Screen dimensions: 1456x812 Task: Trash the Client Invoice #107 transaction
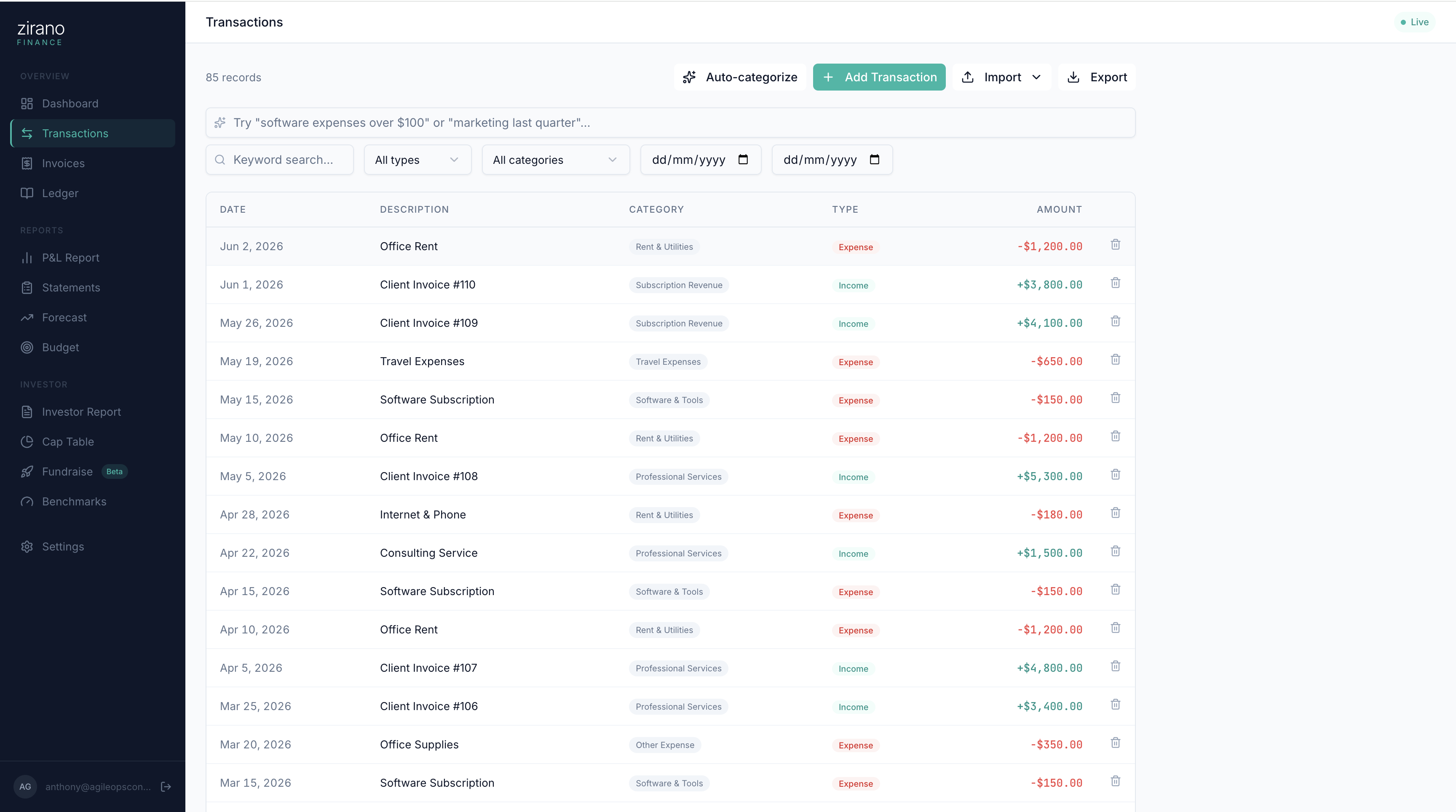[x=1115, y=666]
